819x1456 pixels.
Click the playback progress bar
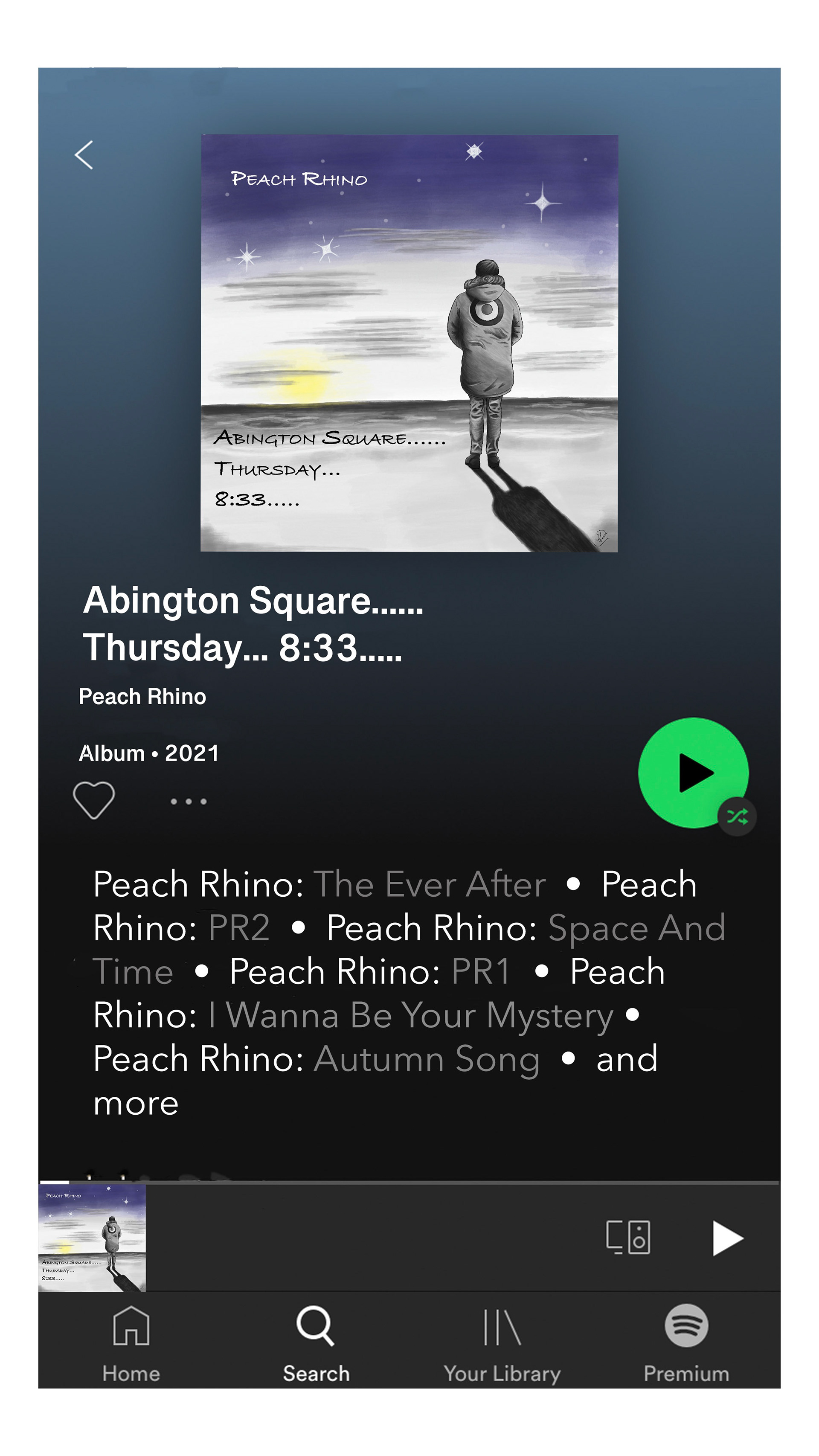409,1182
